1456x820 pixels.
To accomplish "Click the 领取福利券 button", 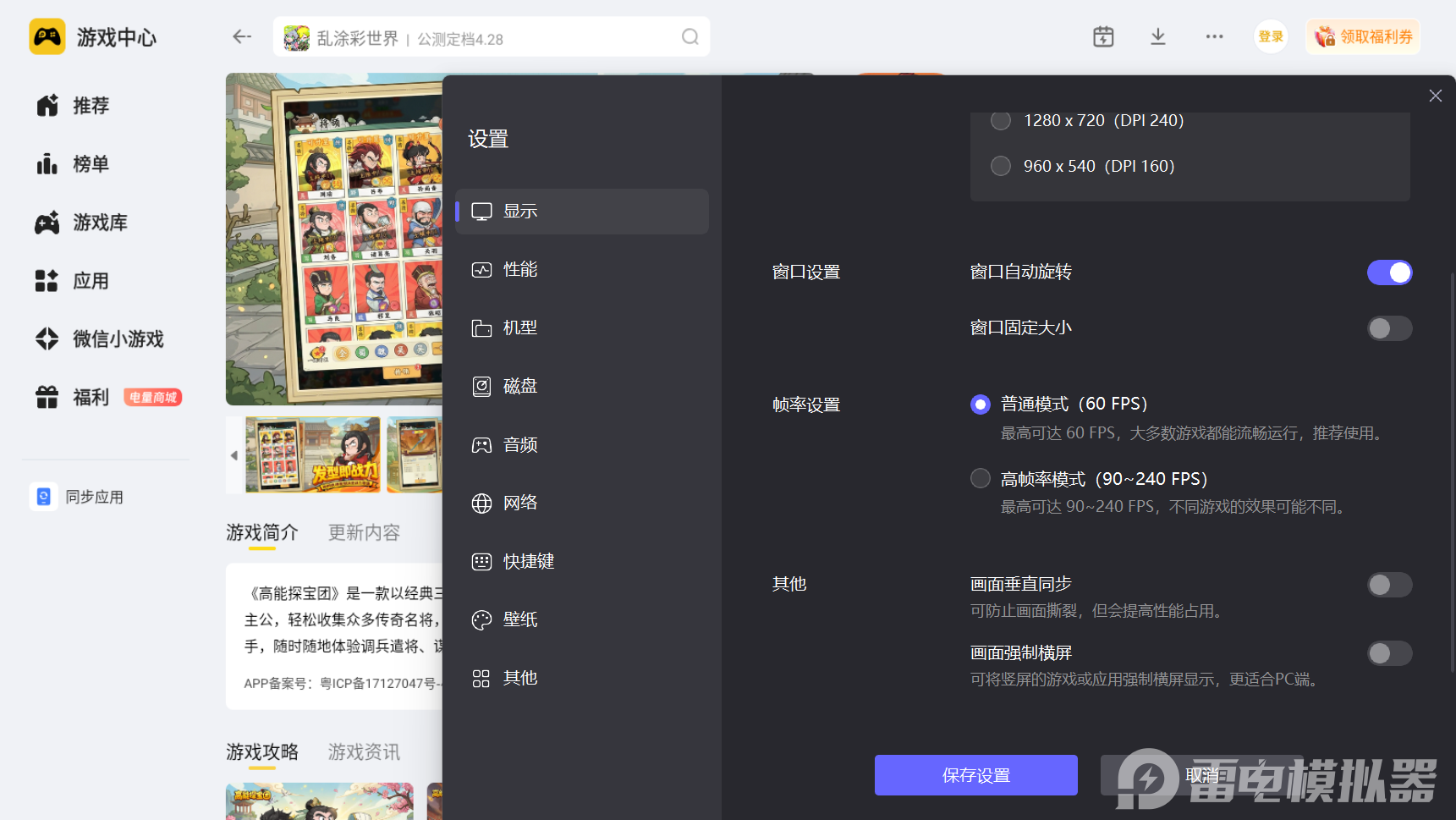I will coord(1362,36).
